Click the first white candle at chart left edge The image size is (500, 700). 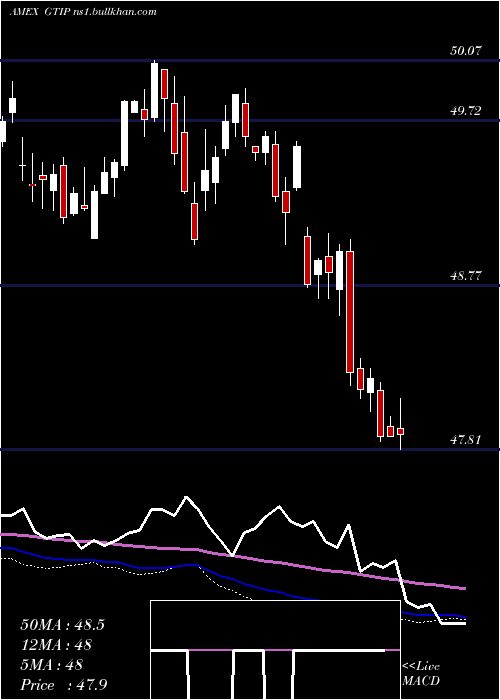tap(3, 132)
